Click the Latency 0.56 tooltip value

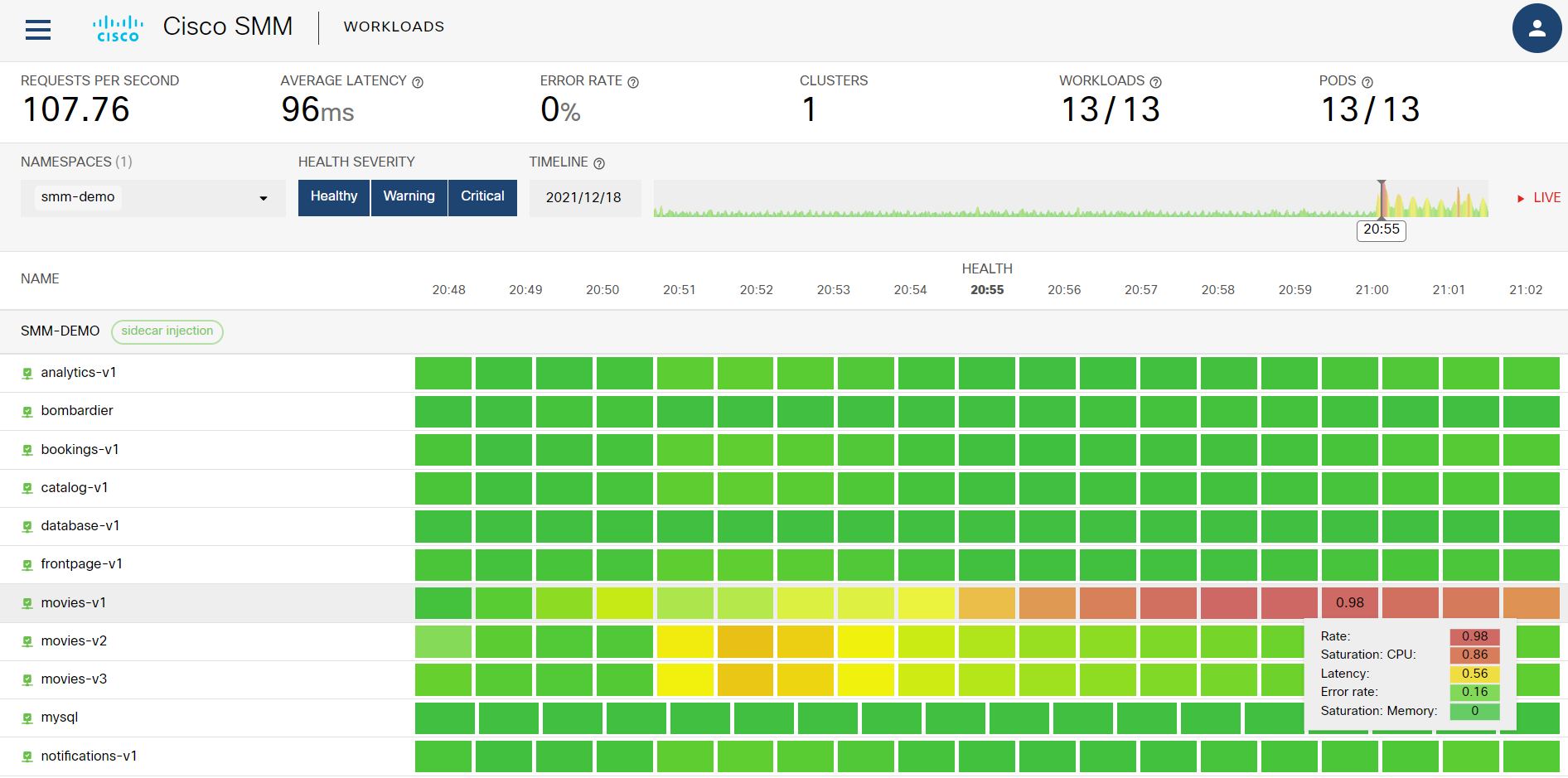(x=1474, y=674)
